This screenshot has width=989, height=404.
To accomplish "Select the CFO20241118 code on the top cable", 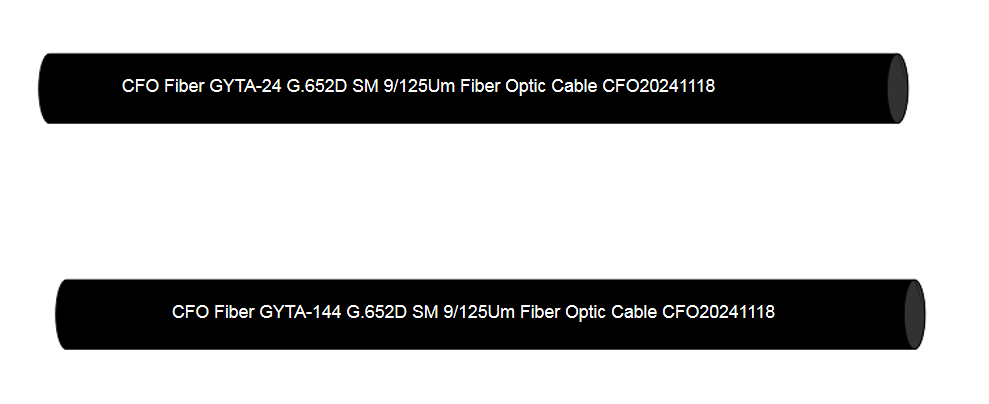I will coord(658,87).
